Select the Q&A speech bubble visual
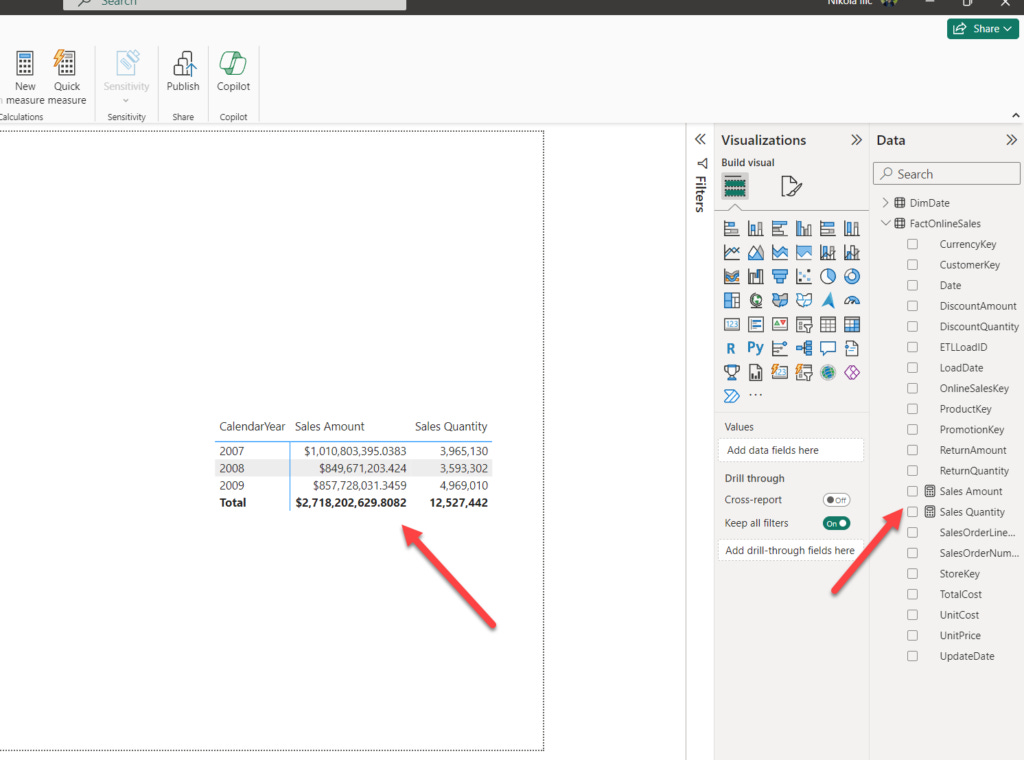The image size is (1024, 760). click(827, 349)
